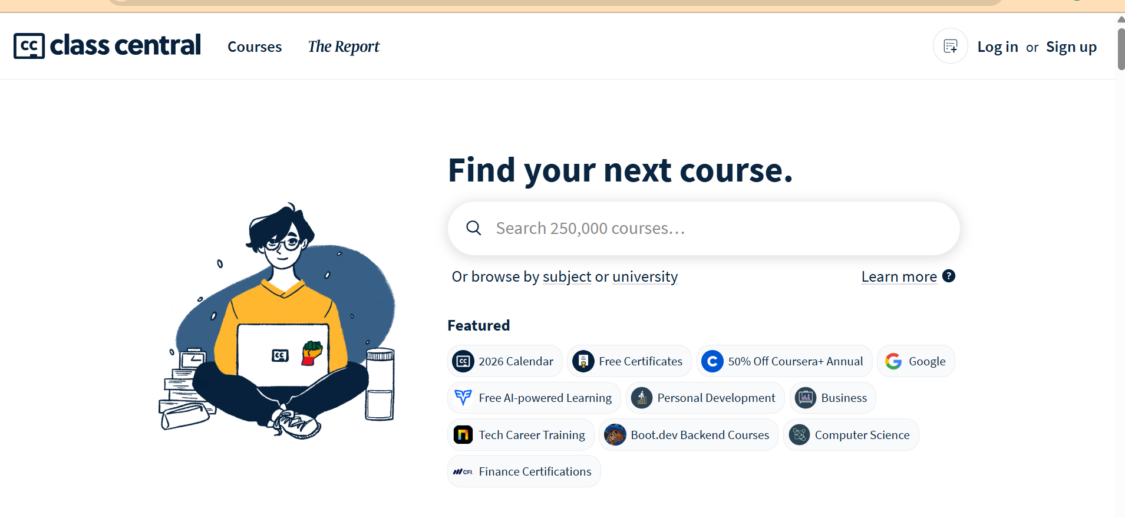Viewport: 1125px width, 518px height.
Task: Open Personal Development label
Action: click(716, 397)
